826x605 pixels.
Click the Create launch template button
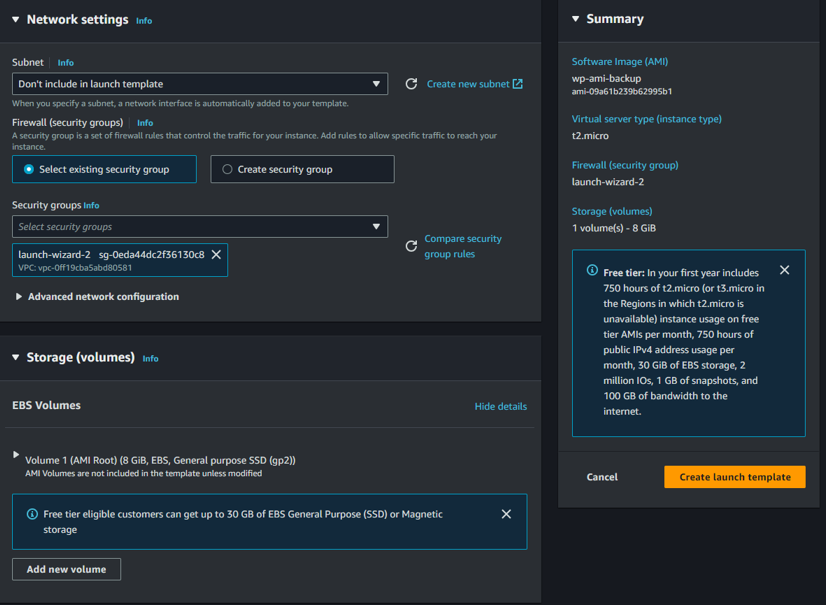click(x=735, y=477)
